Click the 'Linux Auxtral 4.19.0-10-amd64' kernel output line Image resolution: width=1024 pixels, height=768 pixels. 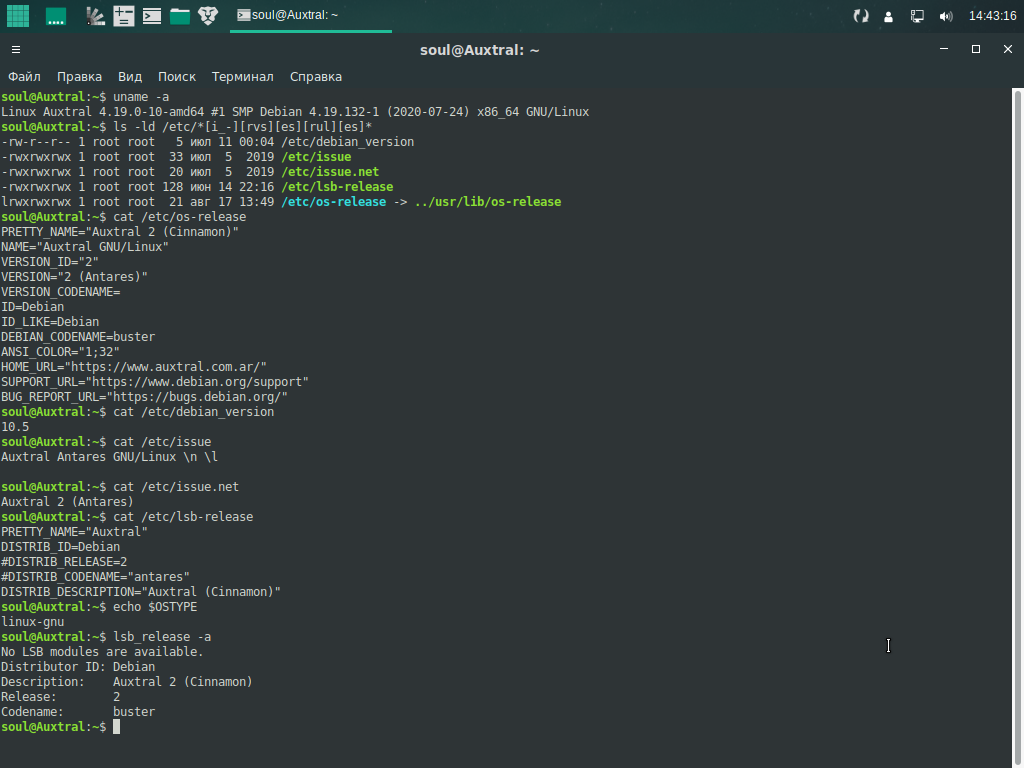295,112
